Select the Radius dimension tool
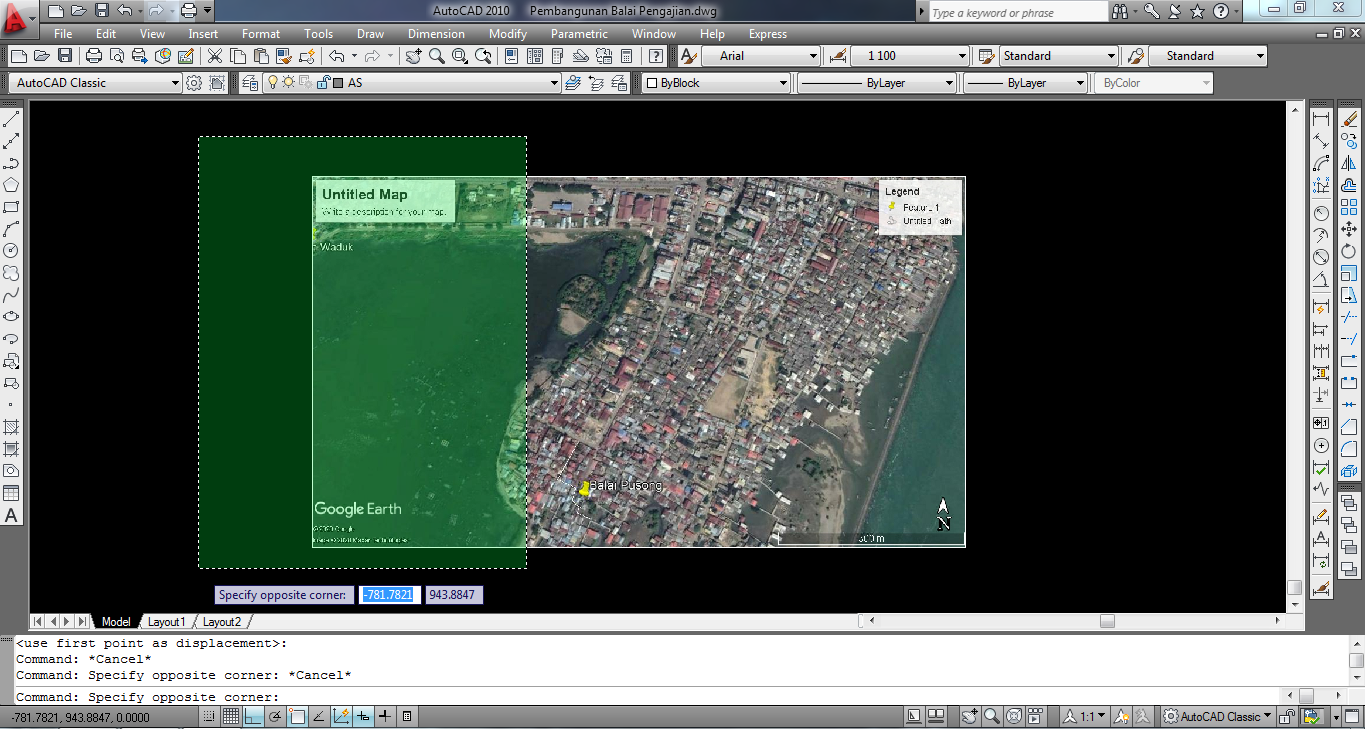This screenshot has height=729, width=1365. [1321, 213]
